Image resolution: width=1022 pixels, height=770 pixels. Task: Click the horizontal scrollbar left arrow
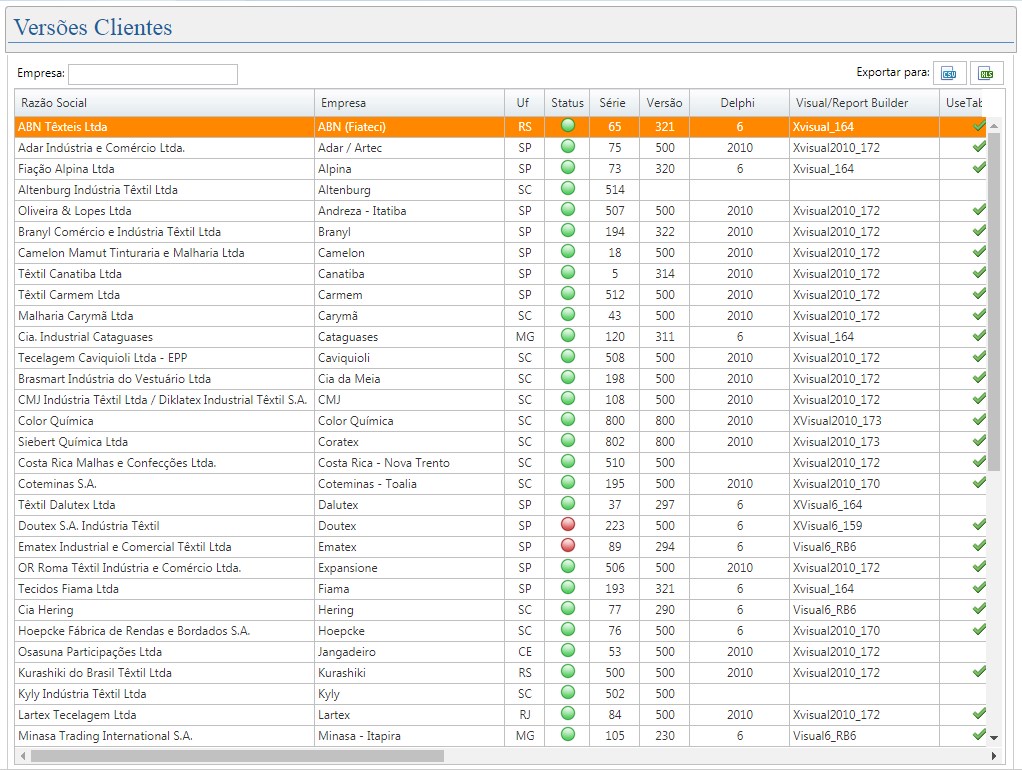point(23,756)
